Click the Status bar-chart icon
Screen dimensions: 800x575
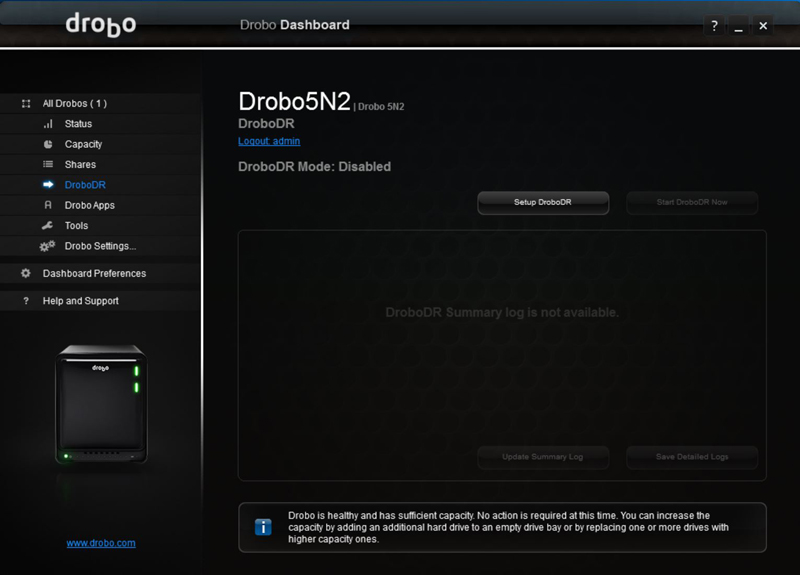48,124
